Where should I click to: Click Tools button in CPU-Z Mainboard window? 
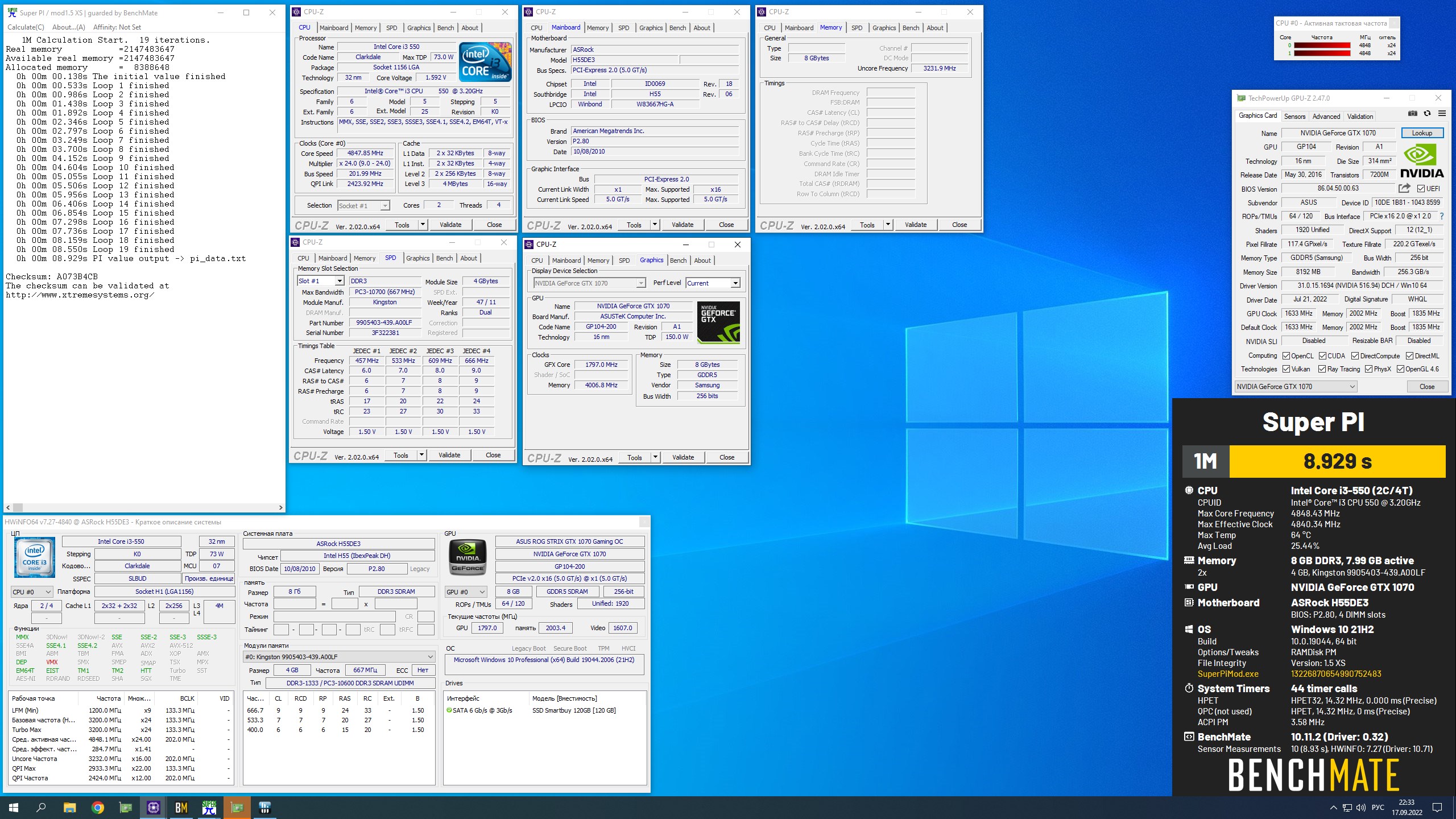point(634,225)
